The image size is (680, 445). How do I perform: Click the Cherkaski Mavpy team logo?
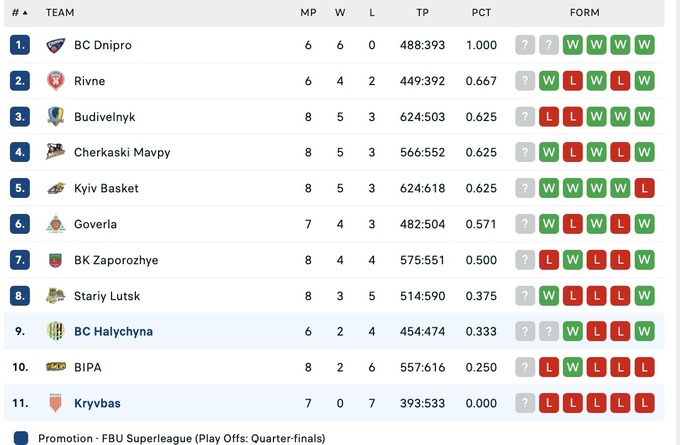pos(55,153)
